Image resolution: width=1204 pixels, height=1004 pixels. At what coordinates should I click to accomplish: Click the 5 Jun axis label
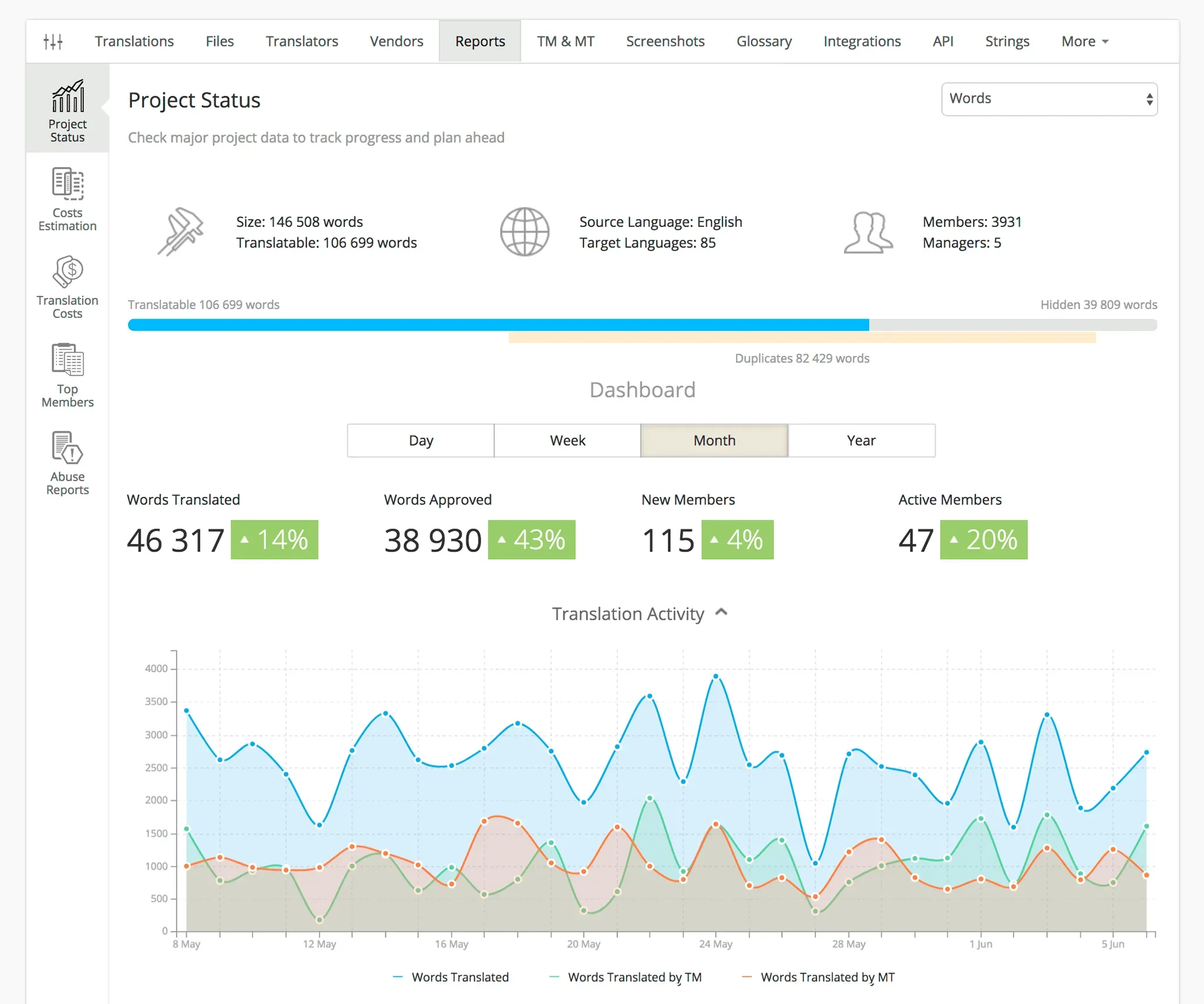(1113, 944)
